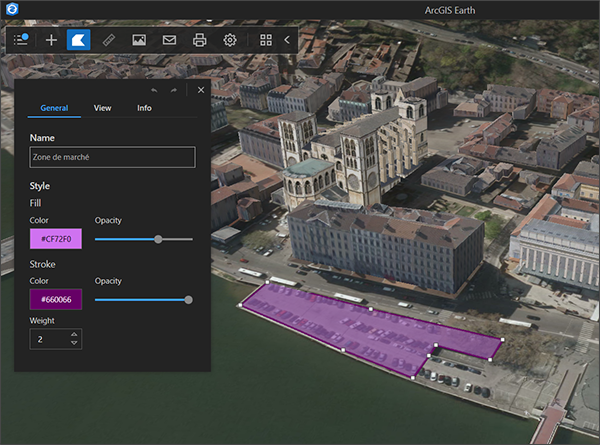Select the Draw sketch tool
The width and height of the screenshot is (600, 445).
coord(78,40)
